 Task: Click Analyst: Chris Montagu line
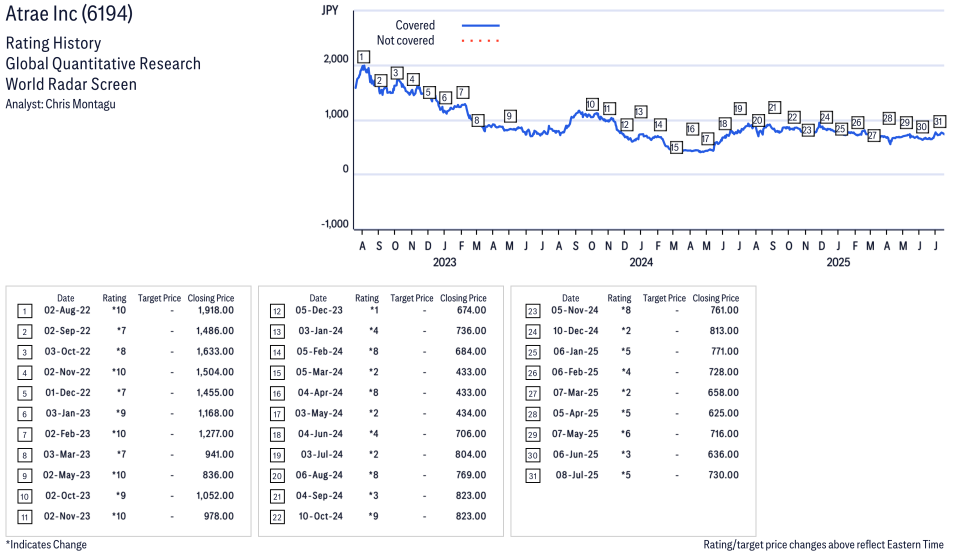[x=60, y=104]
